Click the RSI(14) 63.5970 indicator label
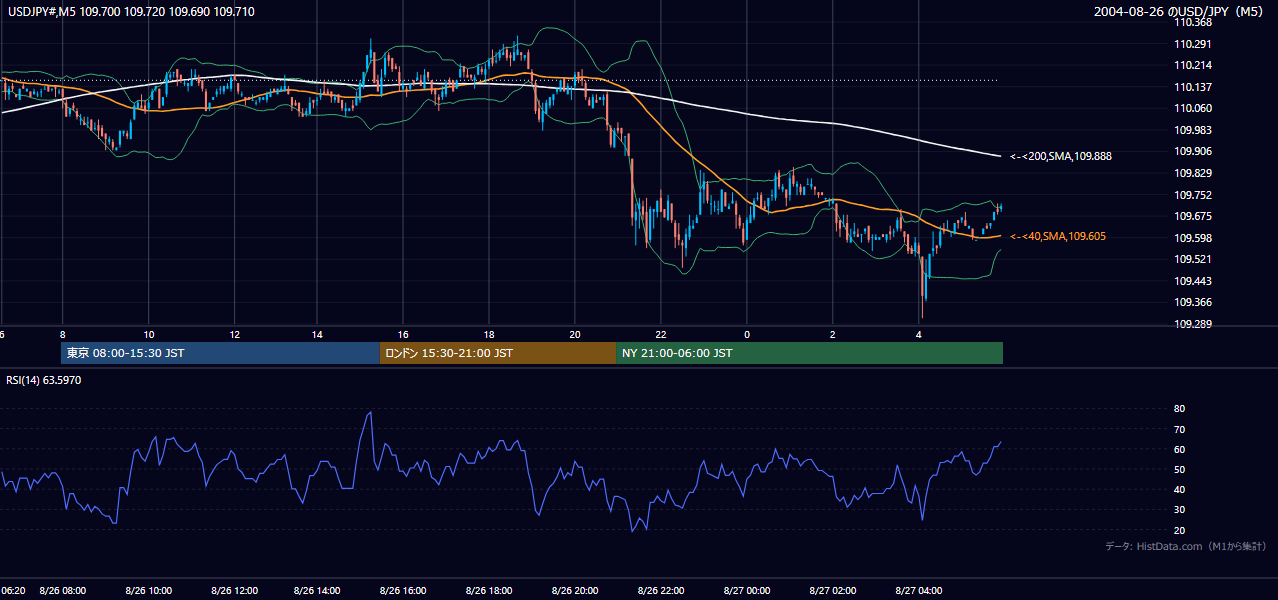 tap(44, 380)
